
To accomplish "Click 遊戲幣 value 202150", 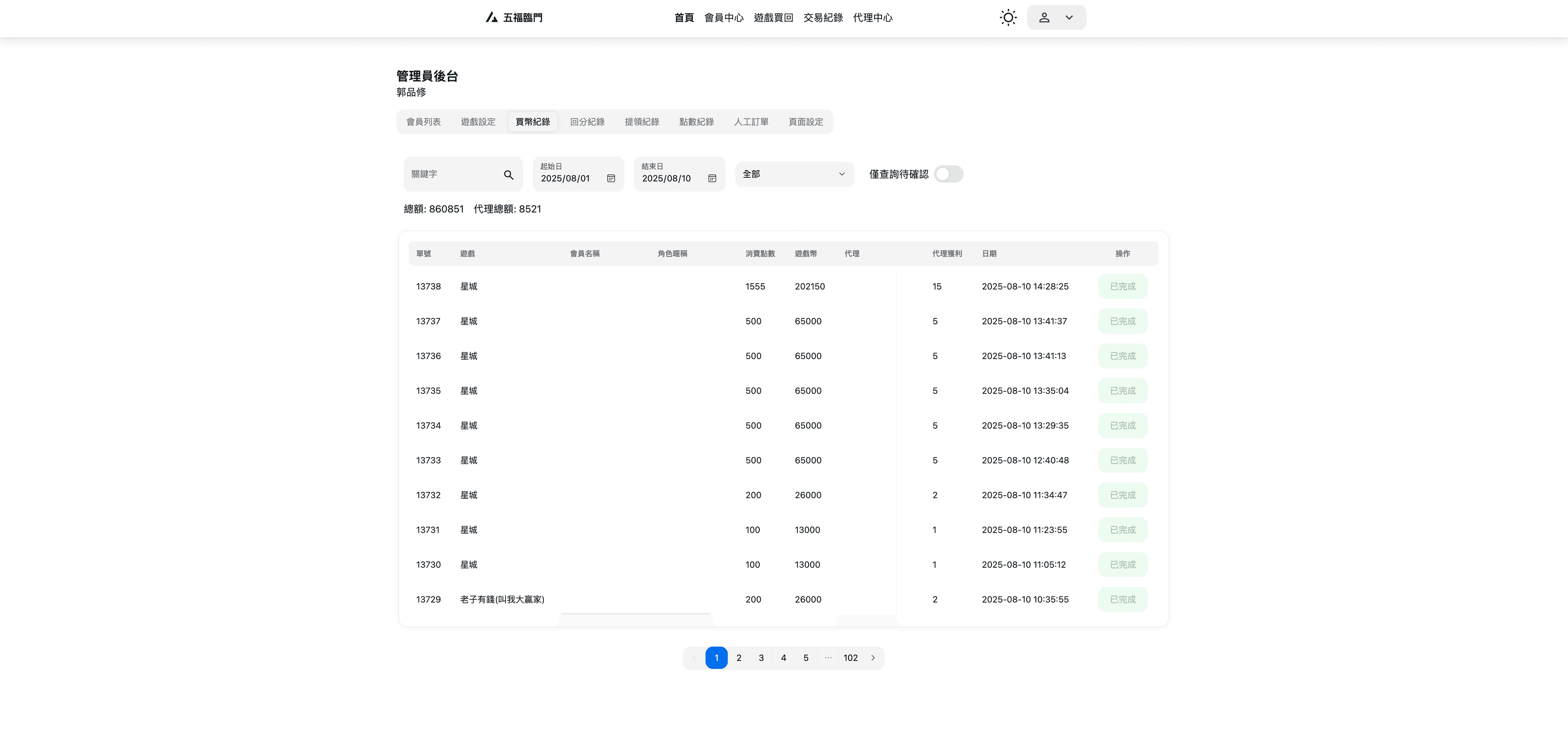I will (810, 286).
